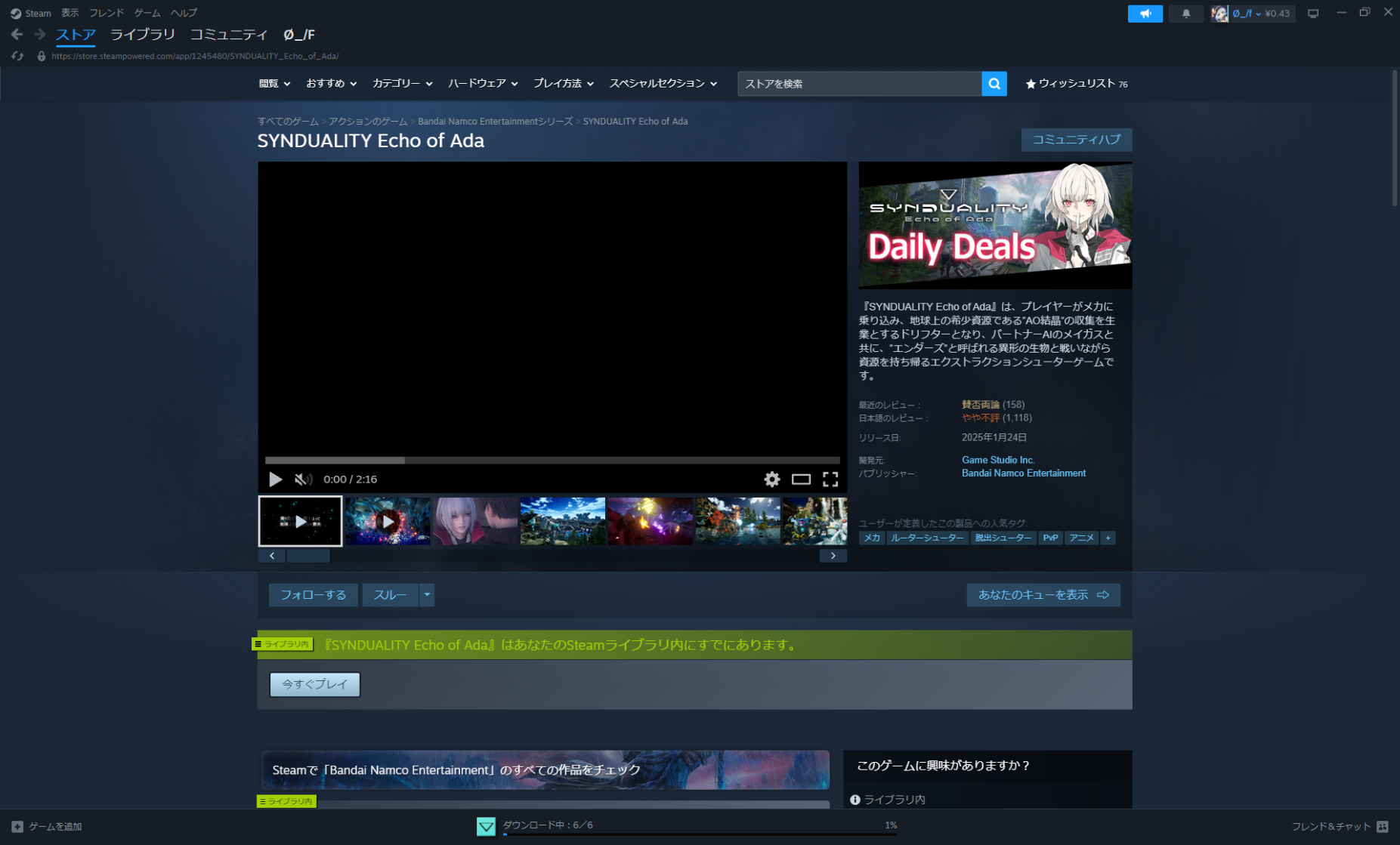This screenshot has height=845, width=1400.
Task: Click the video seek progress bar
Action: pos(552,460)
